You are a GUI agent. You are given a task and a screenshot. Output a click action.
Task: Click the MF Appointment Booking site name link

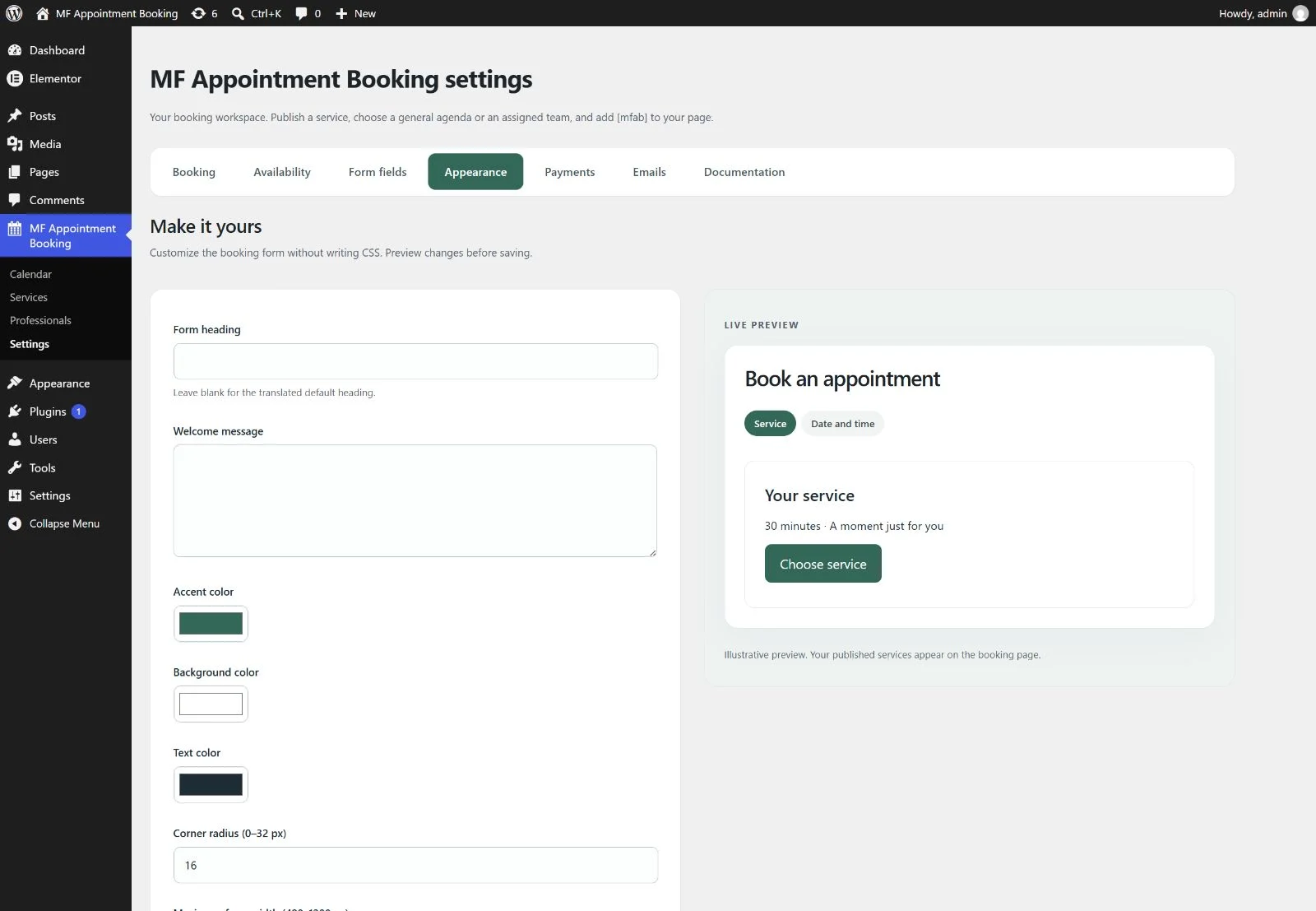[117, 13]
